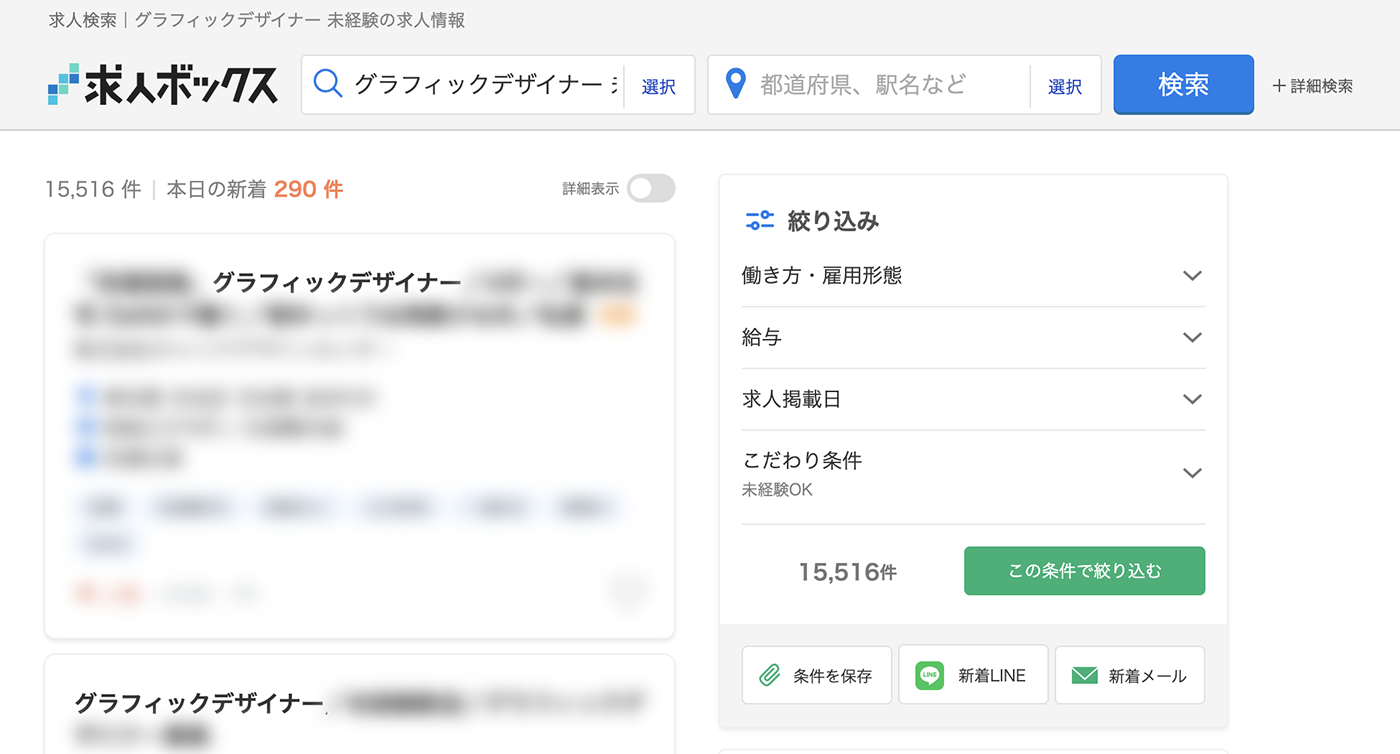This screenshot has width=1400, height=754.
Task: Click the green この条件で絞り込む button
Action: [1085, 571]
